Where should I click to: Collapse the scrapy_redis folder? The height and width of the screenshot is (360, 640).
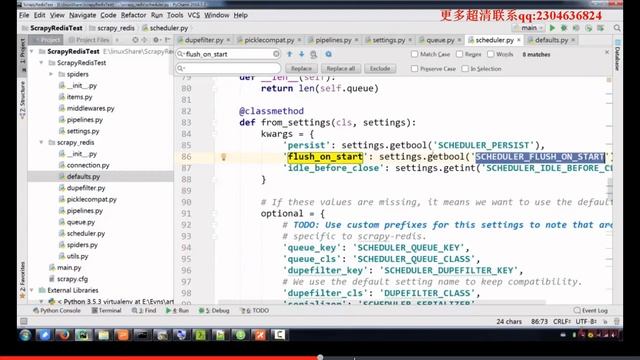tap(41, 142)
